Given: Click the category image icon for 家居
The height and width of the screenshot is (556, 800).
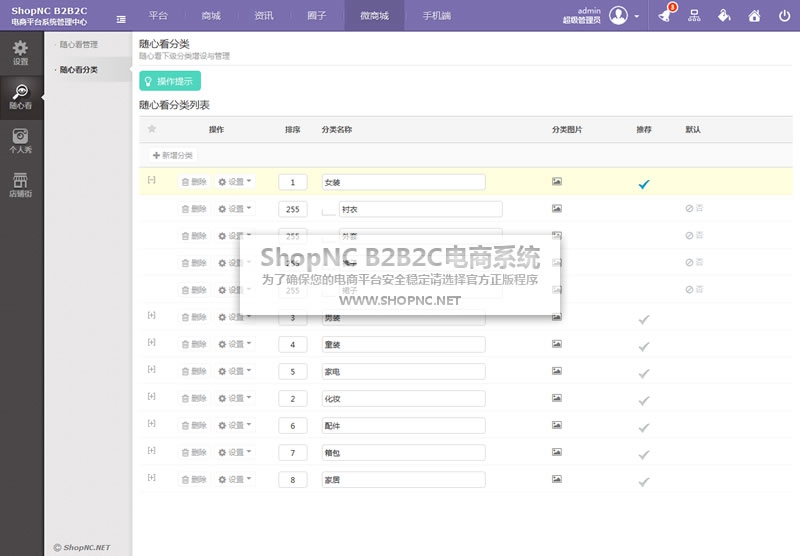Looking at the screenshot, I should point(557,479).
